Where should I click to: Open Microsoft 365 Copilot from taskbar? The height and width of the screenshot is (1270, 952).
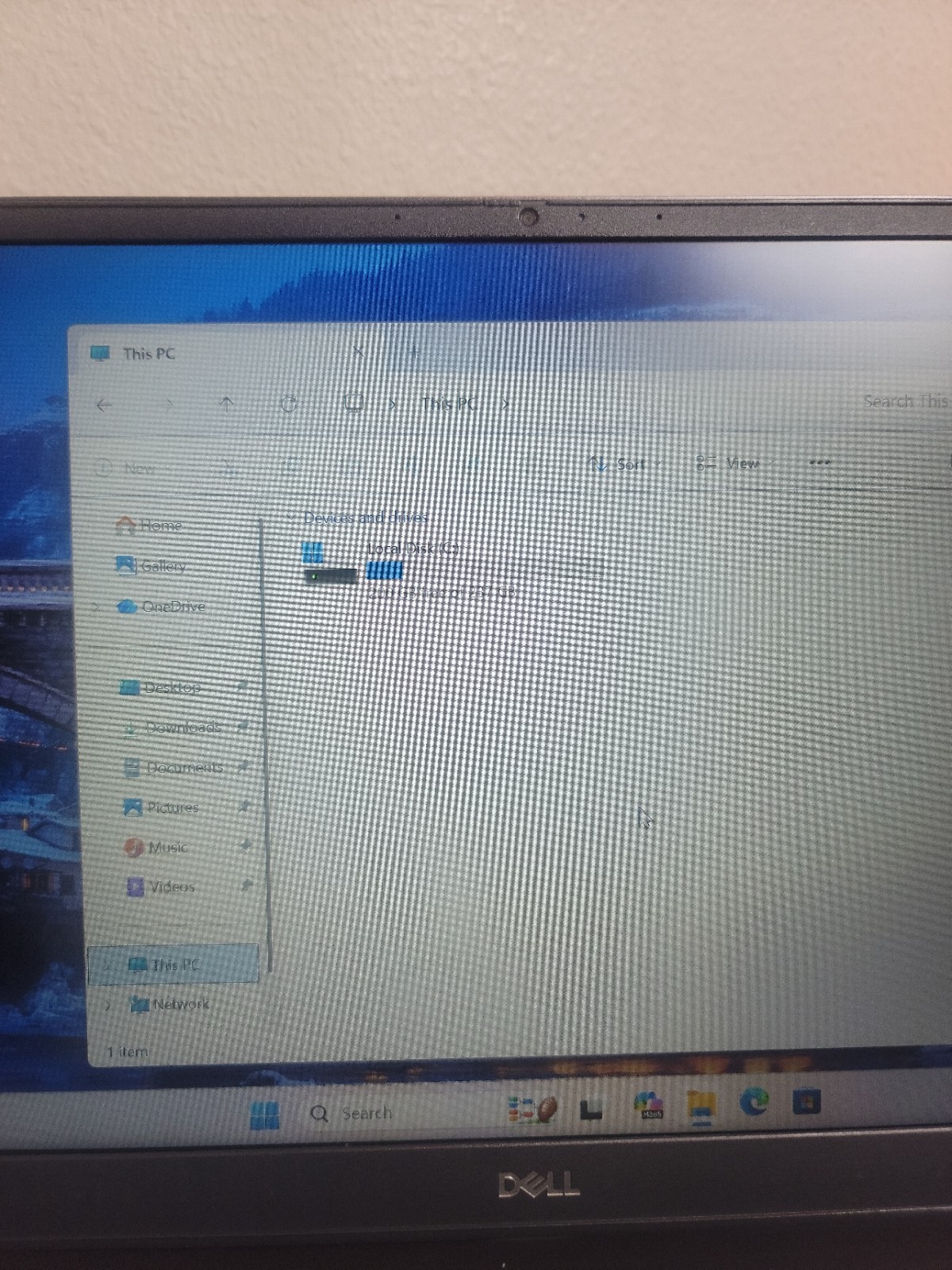[649, 1105]
